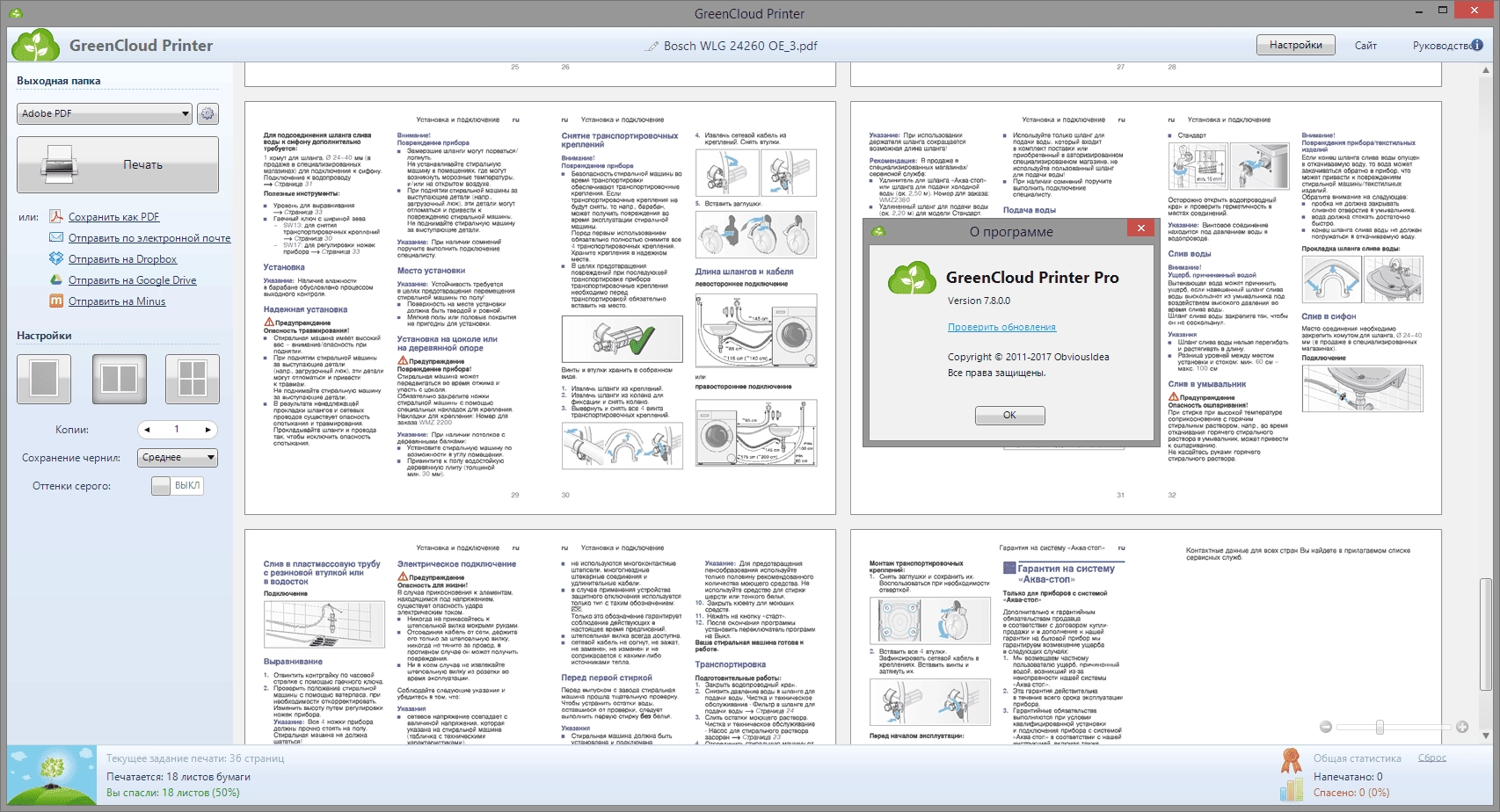Open printer settings gear next to Adobe PDF
The width and height of the screenshot is (1500, 812).
click(208, 113)
